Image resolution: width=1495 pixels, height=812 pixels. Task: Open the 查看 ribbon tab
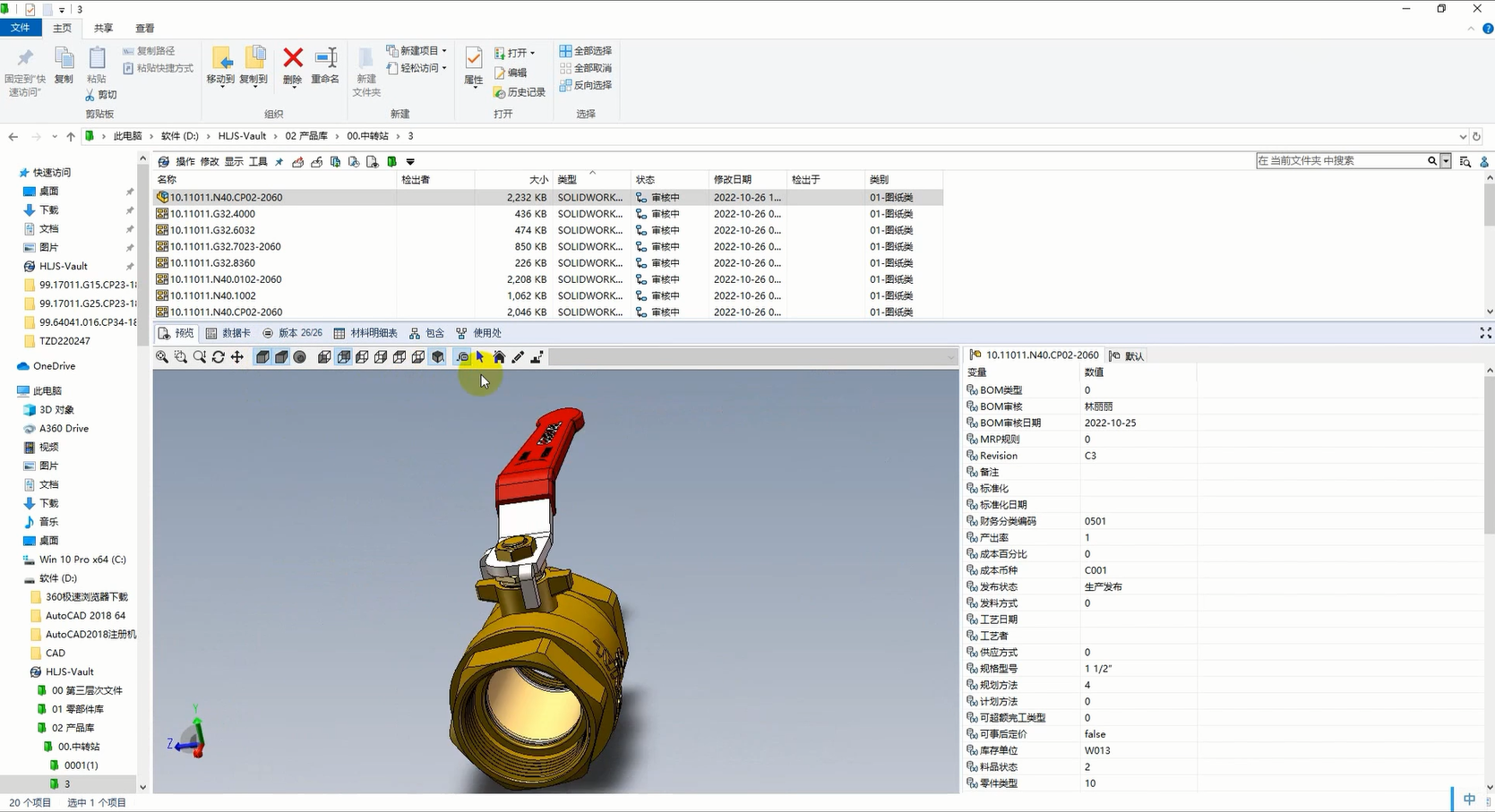click(144, 29)
